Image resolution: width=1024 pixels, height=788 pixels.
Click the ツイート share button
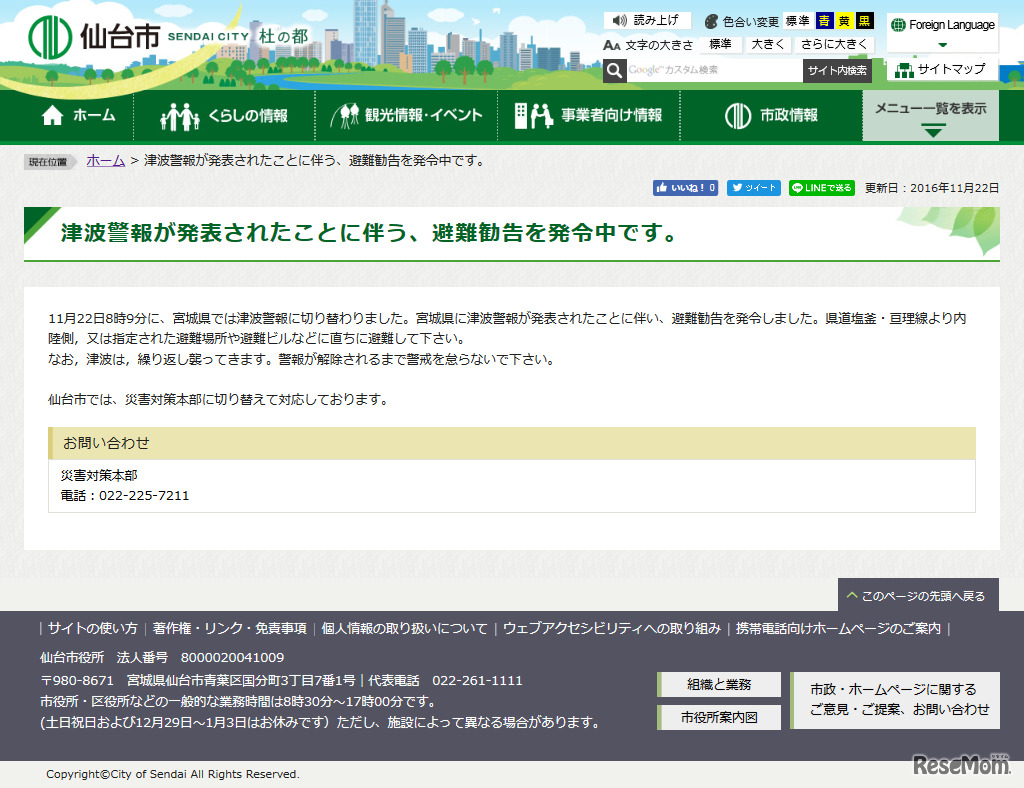pyautogui.click(x=754, y=188)
